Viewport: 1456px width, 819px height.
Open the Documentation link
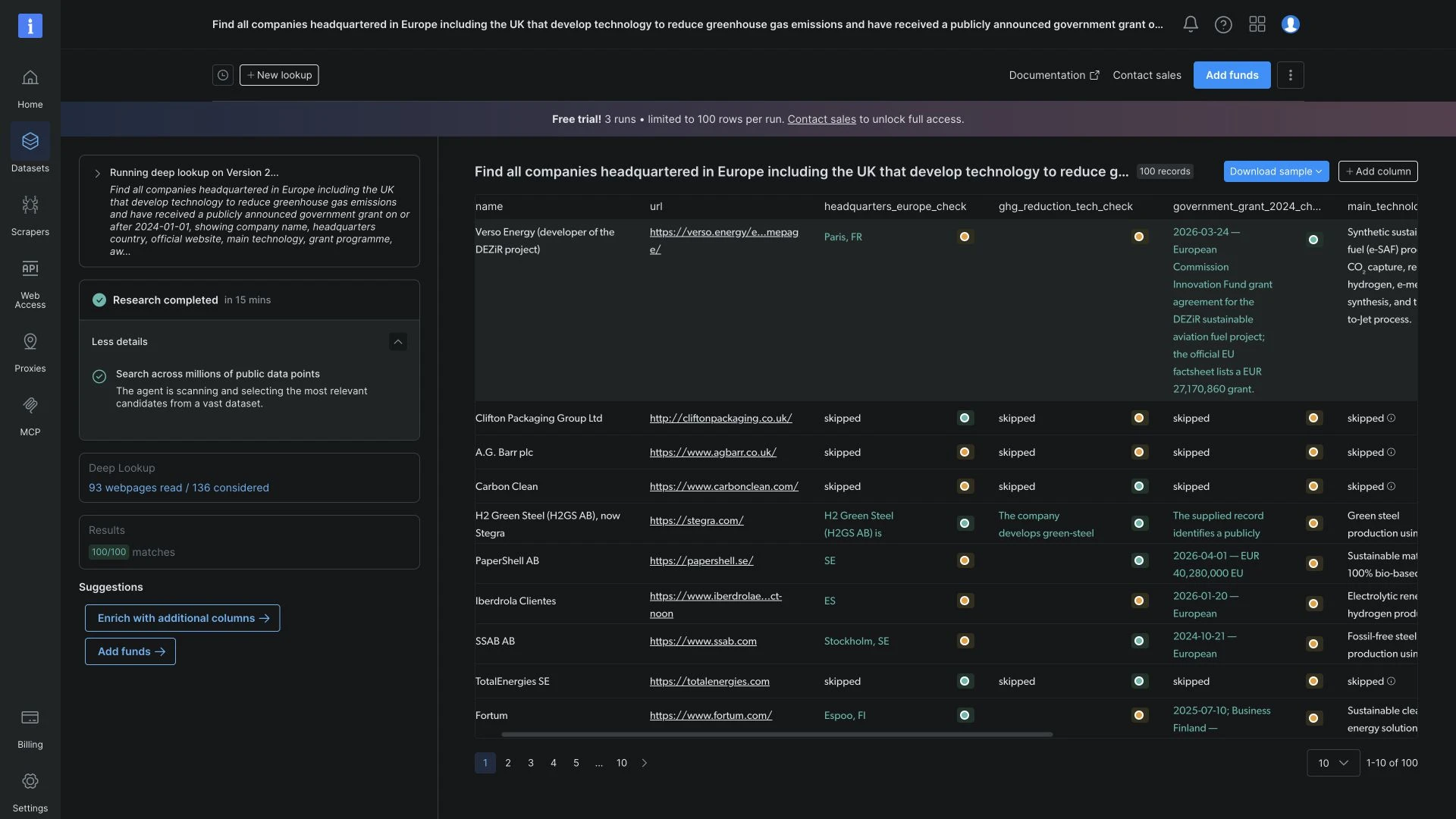1054,75
